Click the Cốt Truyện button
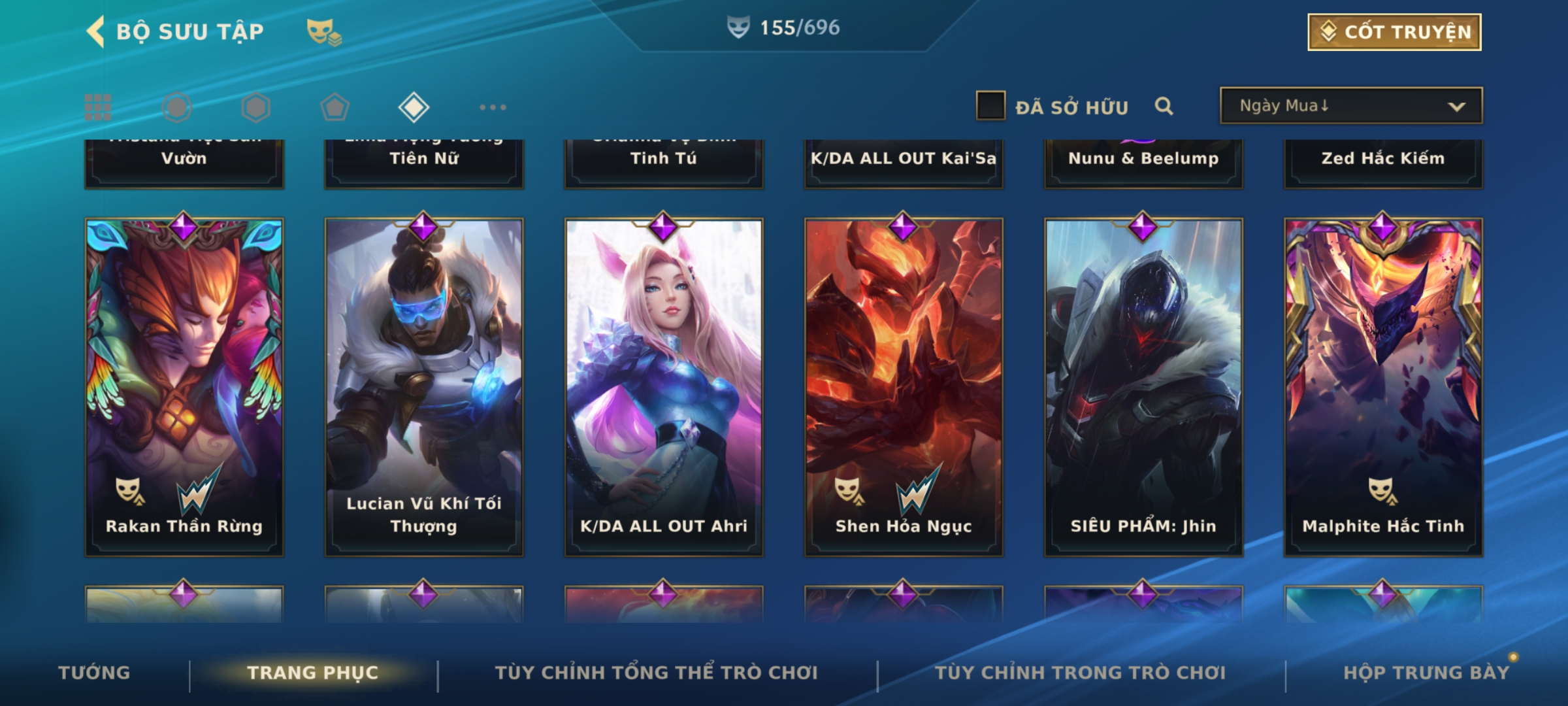This screenshot has height=706, width=1568. point(1394,32)
